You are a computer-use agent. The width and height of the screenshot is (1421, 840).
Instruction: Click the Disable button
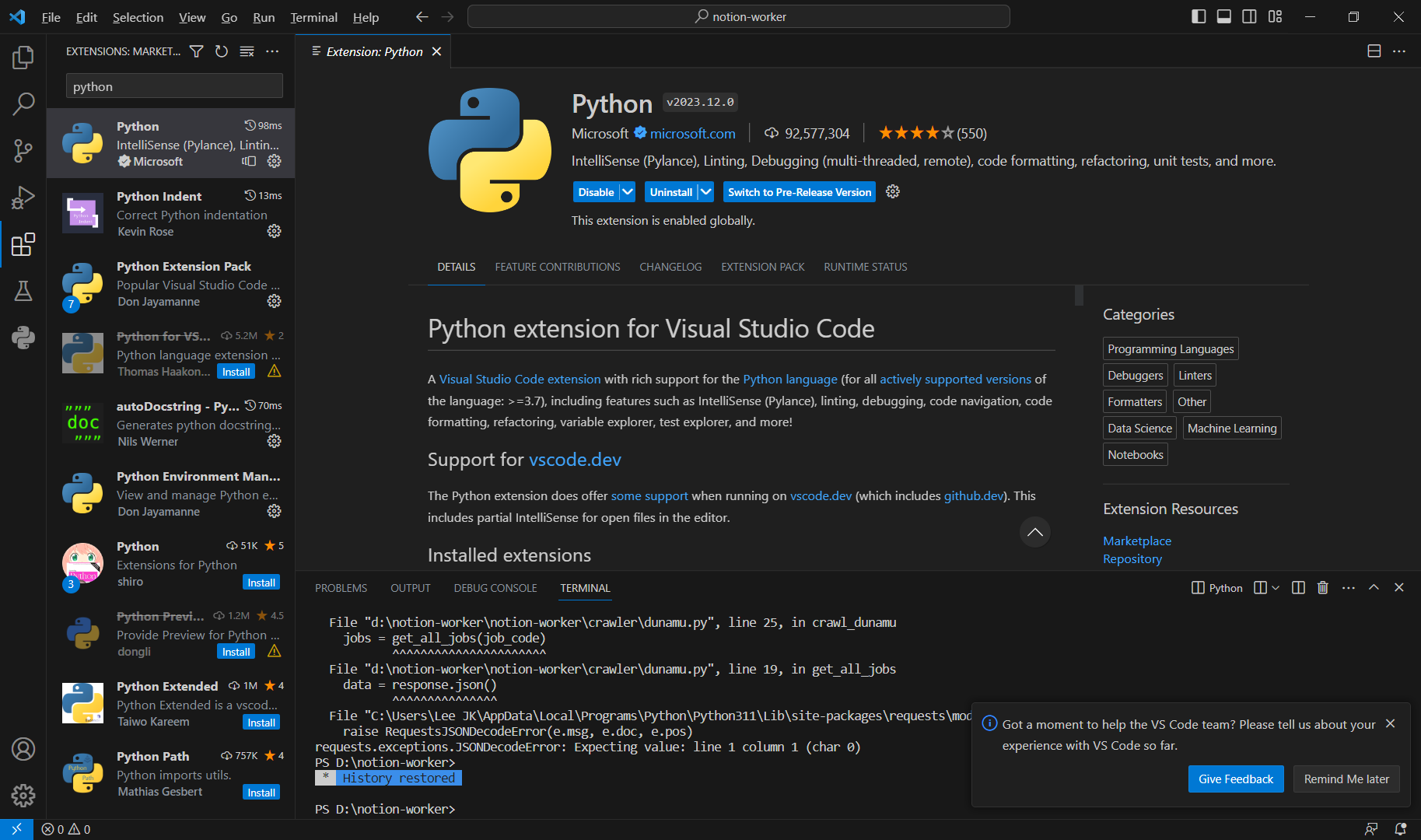pos(596,192)
